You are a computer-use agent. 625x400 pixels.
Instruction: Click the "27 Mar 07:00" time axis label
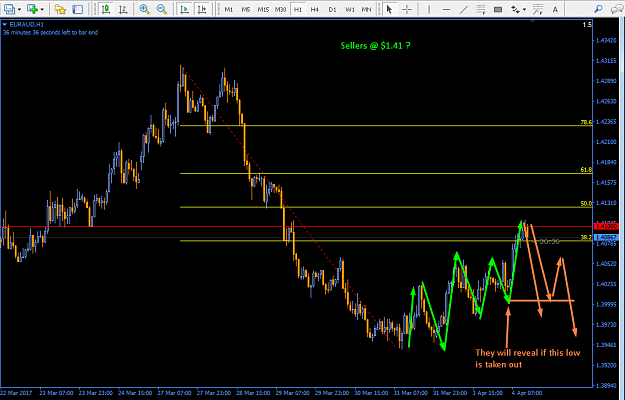click(174, 393)
